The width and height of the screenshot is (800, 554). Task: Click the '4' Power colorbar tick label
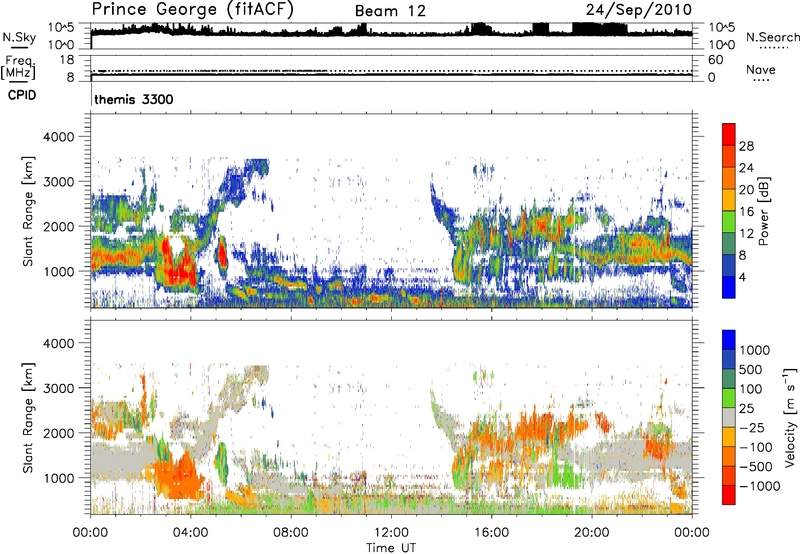click(x=742, y=277)
